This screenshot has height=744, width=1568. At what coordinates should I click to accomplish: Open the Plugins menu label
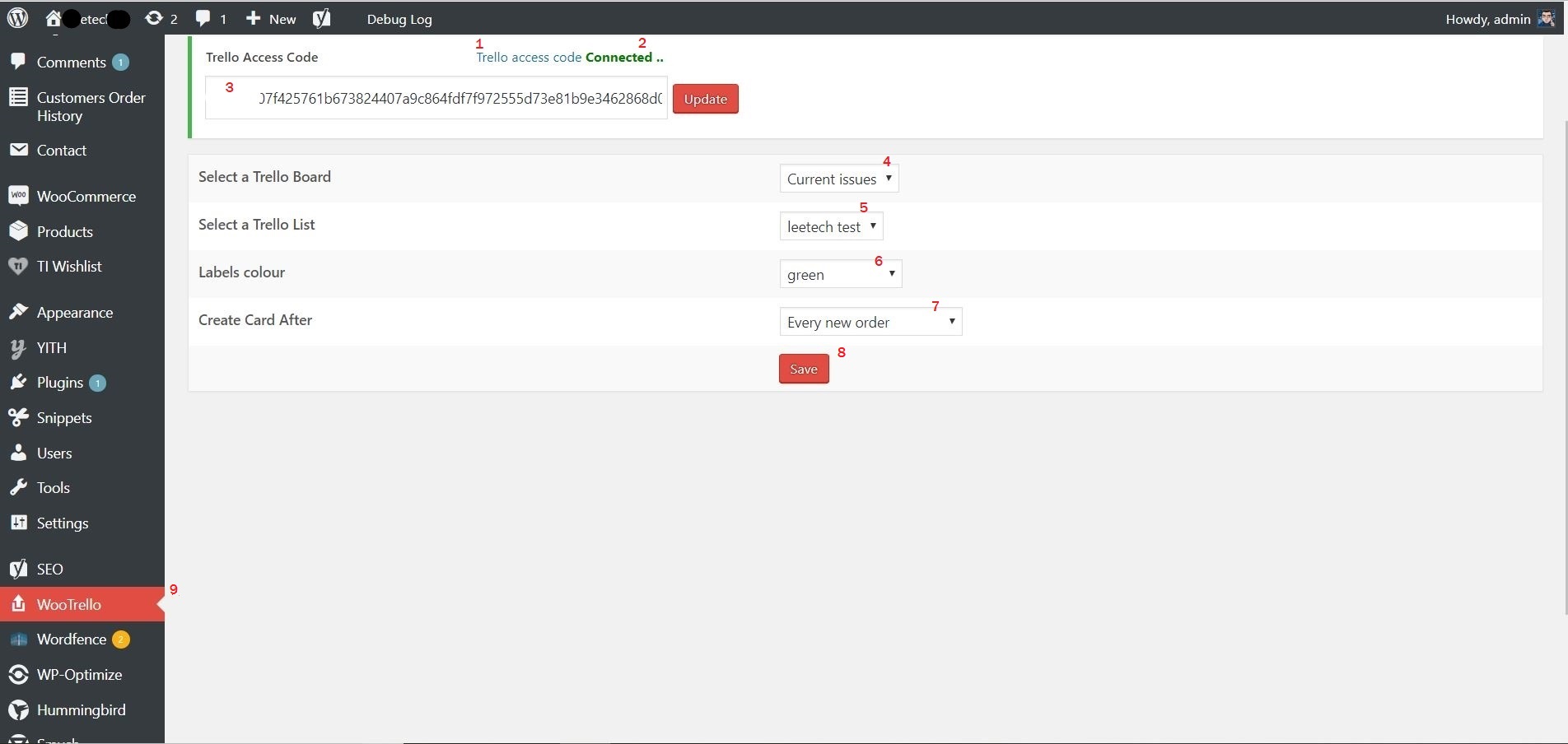(x=60, y=383)
